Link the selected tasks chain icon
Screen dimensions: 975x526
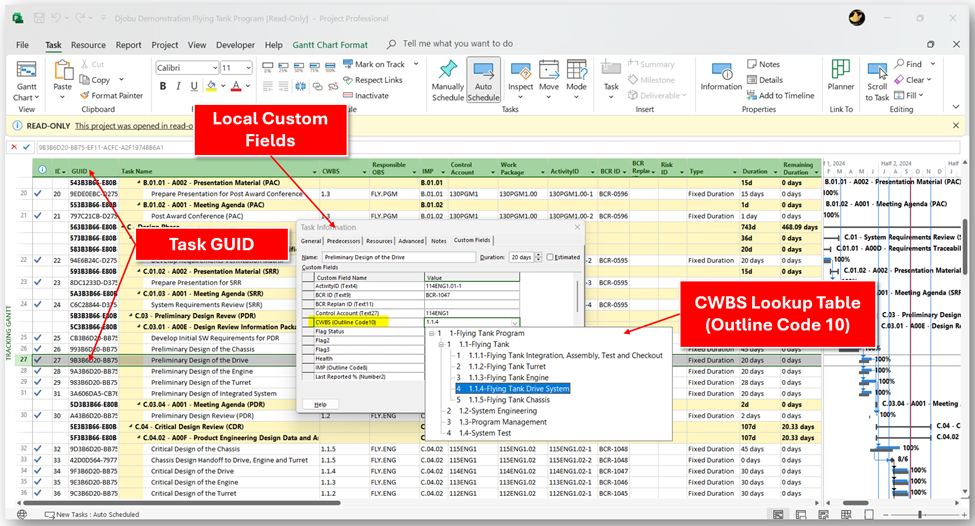318,86
